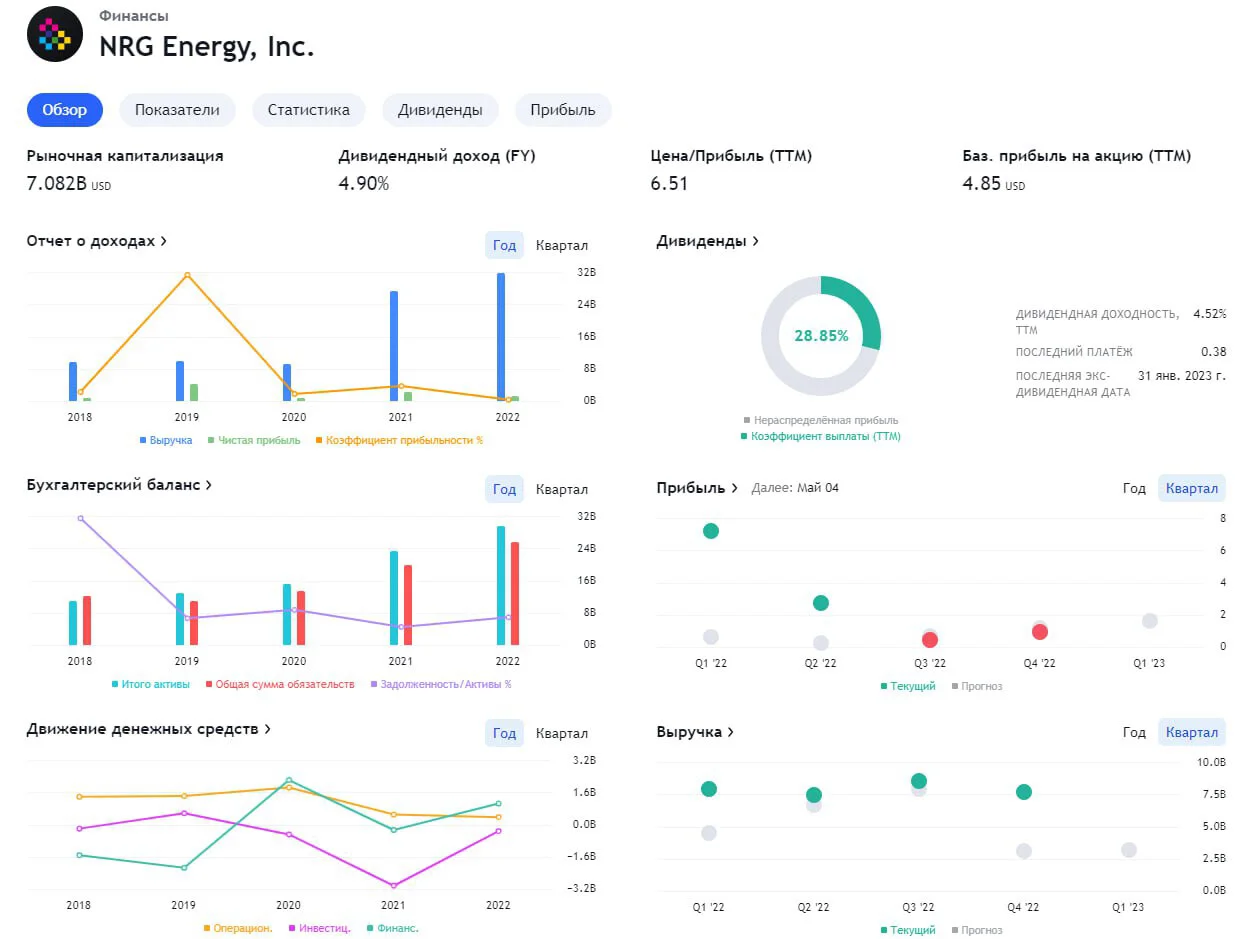Click the Далее: Май 04 earnings date
This screenshot has height=939, width=1235.
point(795,488)
